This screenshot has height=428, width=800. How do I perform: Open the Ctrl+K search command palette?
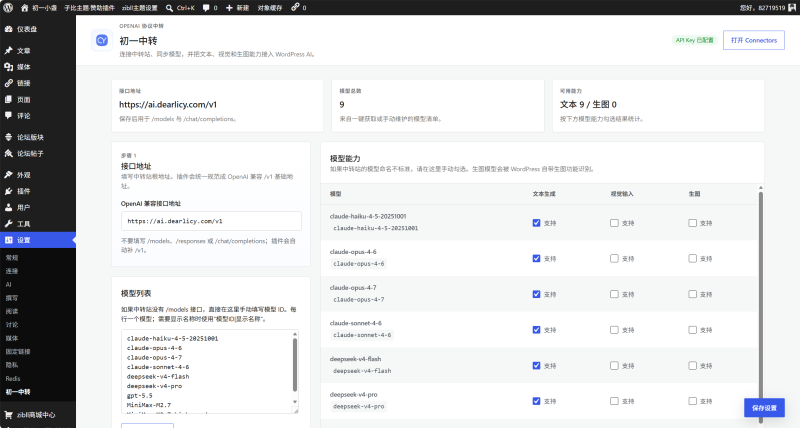click(180, 8)
